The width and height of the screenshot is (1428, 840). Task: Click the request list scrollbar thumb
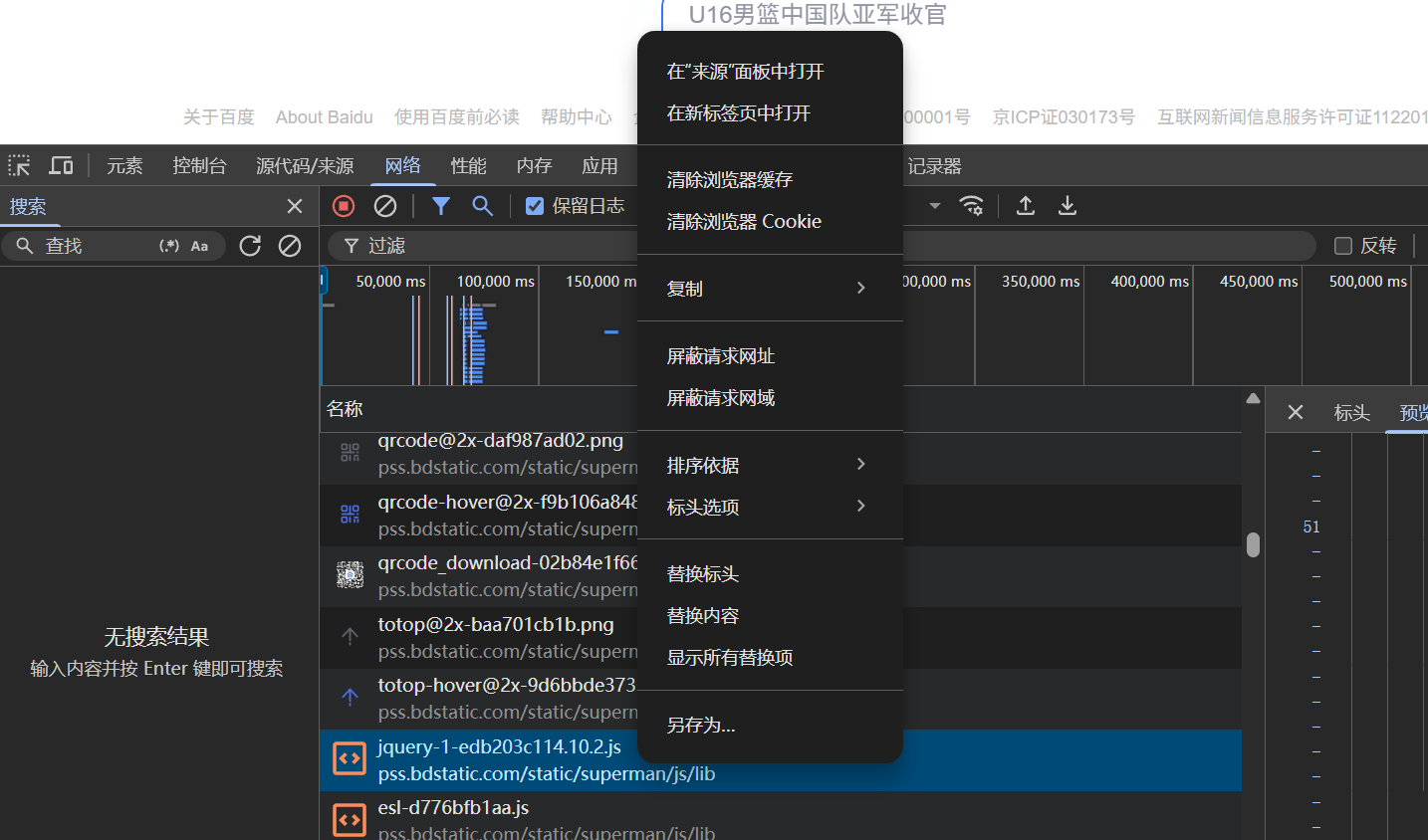pyautogui.click(x=1253, y=544)
